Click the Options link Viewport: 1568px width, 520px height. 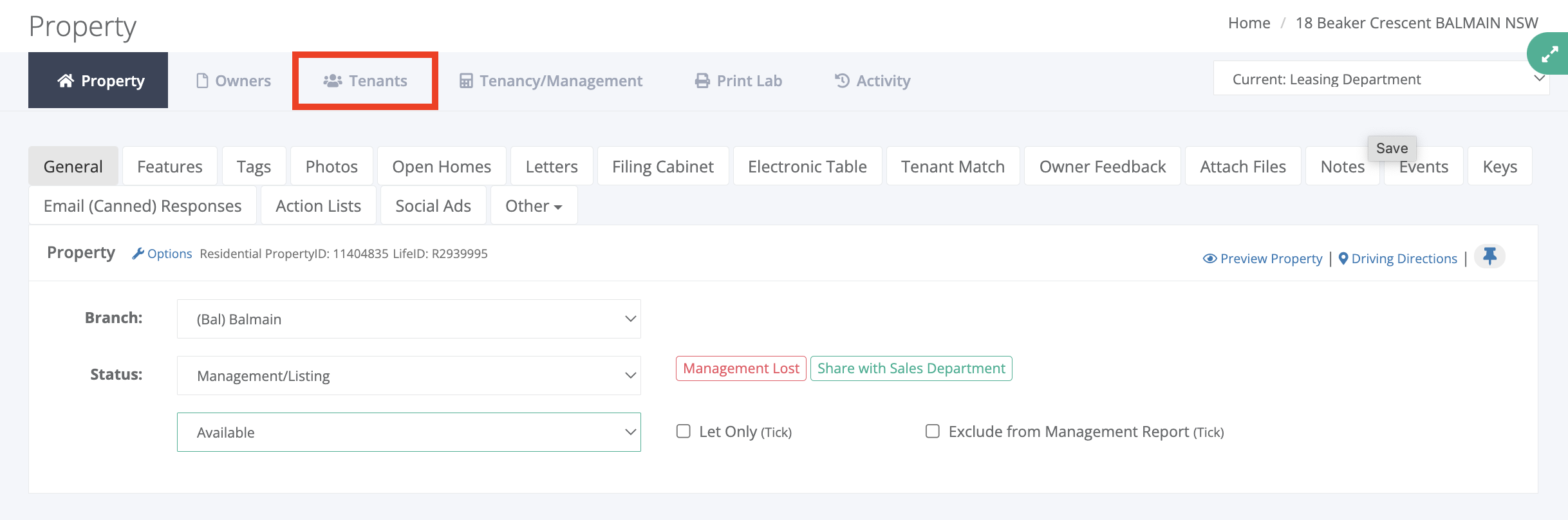click(x=169, y=254)
